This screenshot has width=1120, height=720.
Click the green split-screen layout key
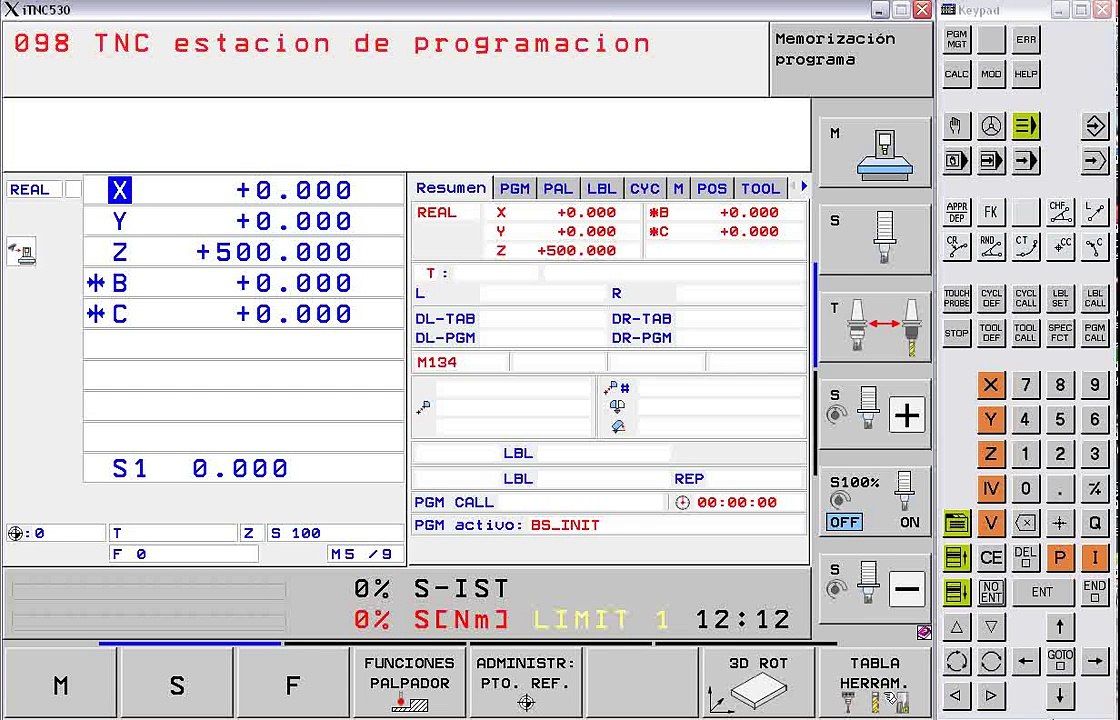pos(956,523)
